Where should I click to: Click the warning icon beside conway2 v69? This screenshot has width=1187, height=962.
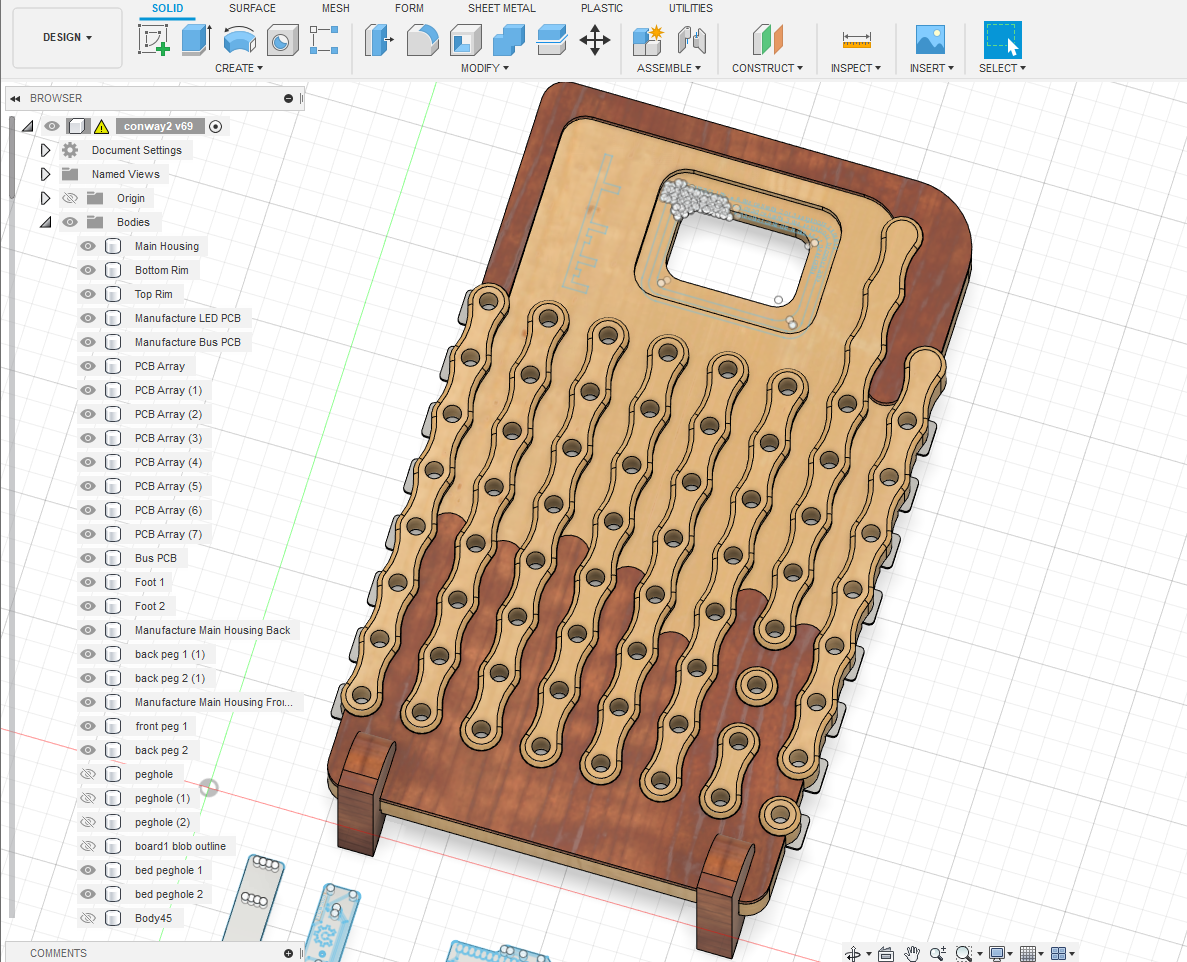(x=101, y=126)
